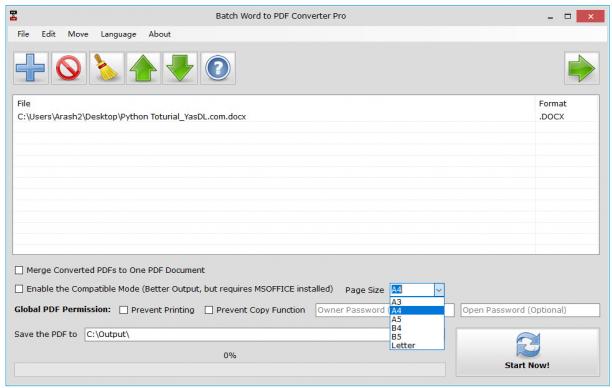Choose A5 from the Page Size list
Viewport: 612px width, 388px height.
417,319
